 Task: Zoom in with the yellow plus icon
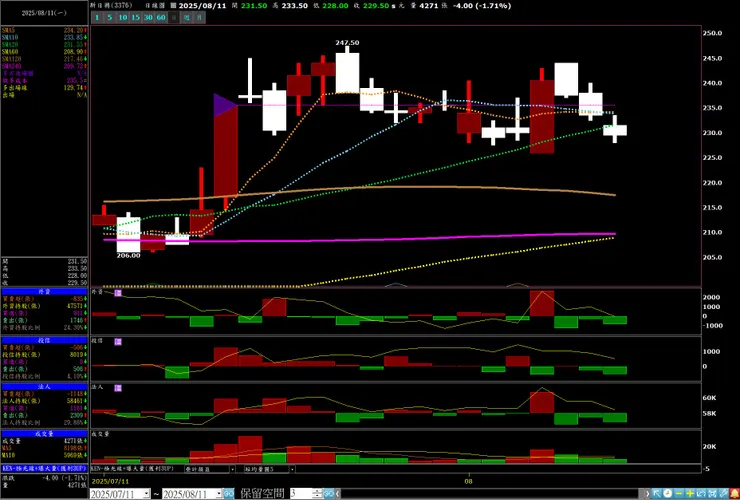click(x=690, y=493)
